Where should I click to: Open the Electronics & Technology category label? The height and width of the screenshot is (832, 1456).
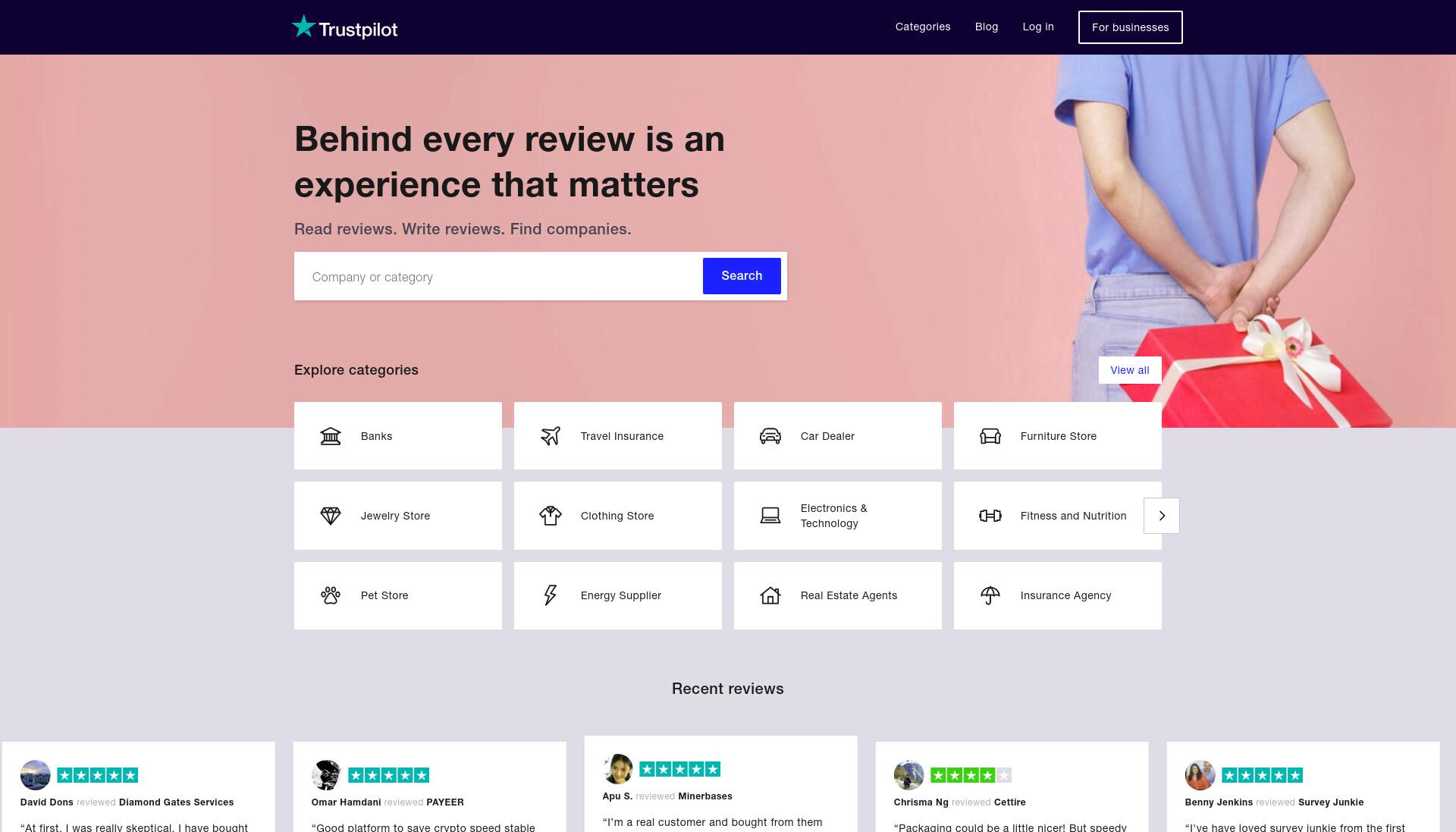(x=834, y=516)
